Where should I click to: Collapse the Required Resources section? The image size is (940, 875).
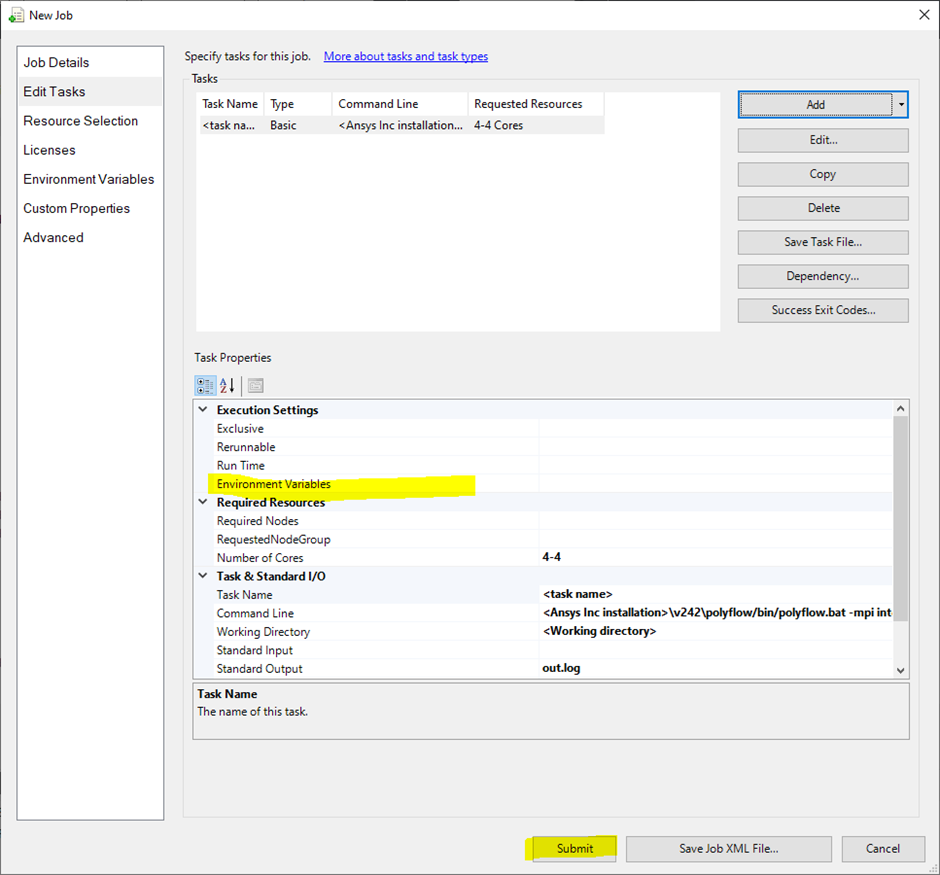point(204,503)
